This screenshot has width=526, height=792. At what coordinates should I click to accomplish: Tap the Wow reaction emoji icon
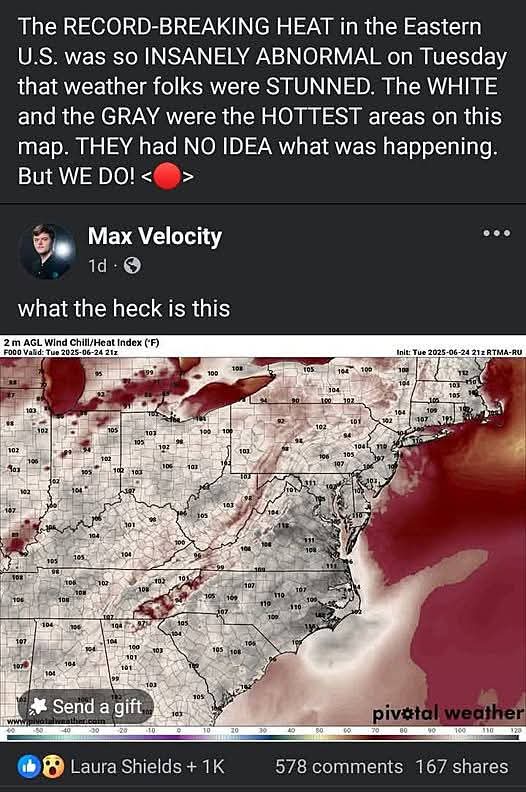tap(54, 766)
